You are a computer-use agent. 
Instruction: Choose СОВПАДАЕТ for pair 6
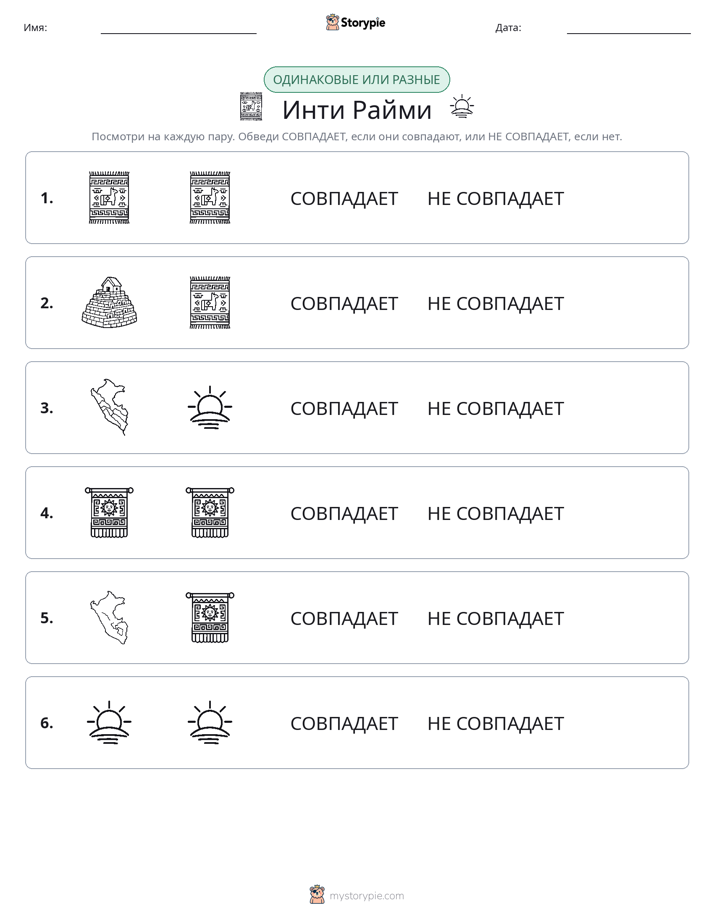coord(344,723)
